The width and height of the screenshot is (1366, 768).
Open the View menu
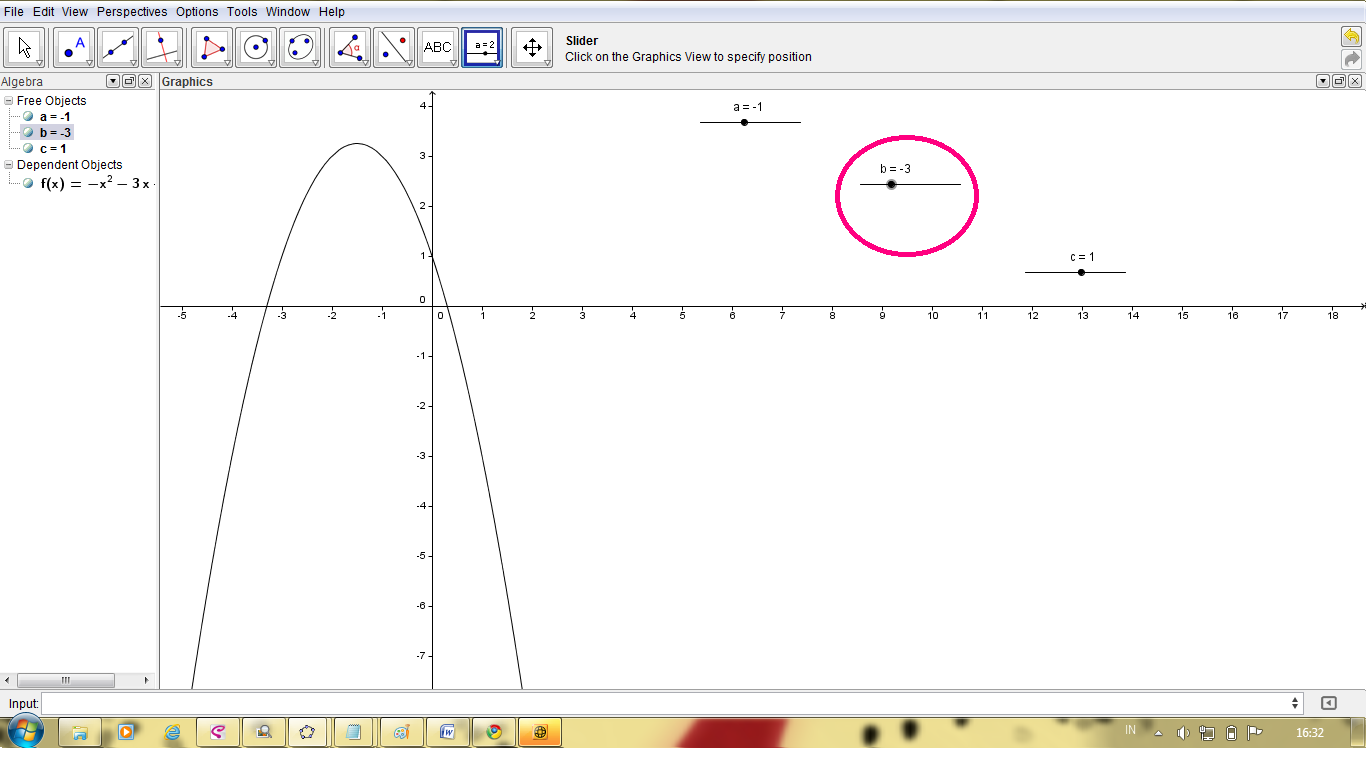75,12
